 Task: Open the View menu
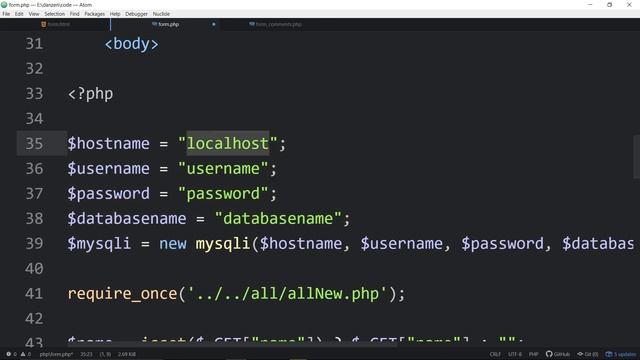tap(34, 14)
